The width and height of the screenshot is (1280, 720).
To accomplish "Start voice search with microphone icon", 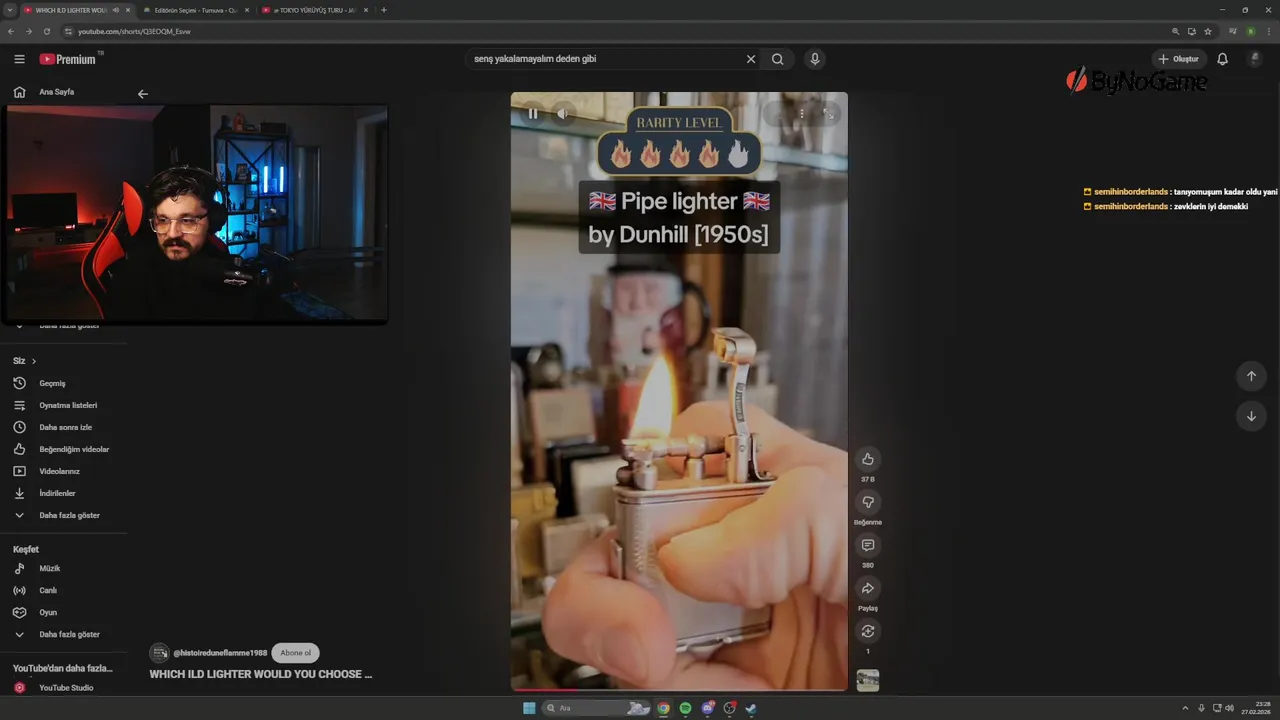I will point(815,59).
